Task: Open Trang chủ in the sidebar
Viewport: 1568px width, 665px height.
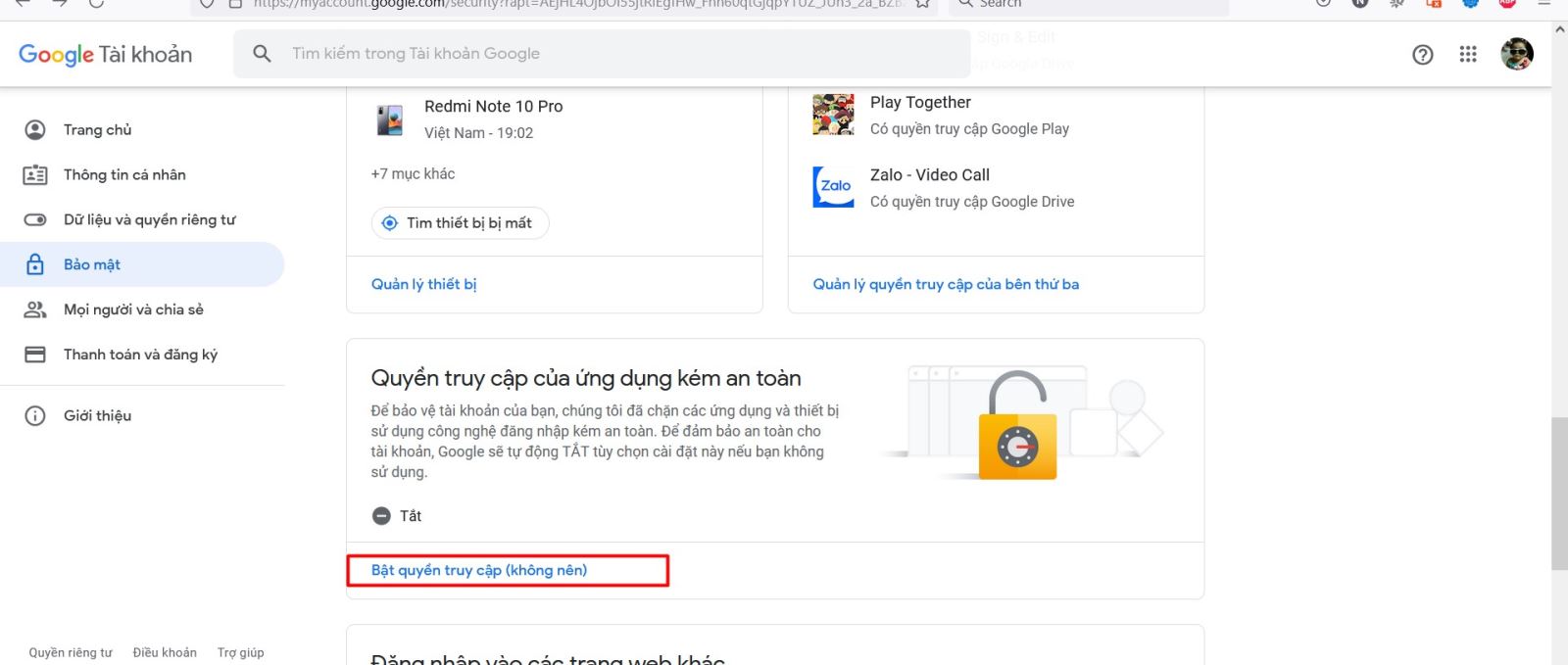Action: coord(97,129)
